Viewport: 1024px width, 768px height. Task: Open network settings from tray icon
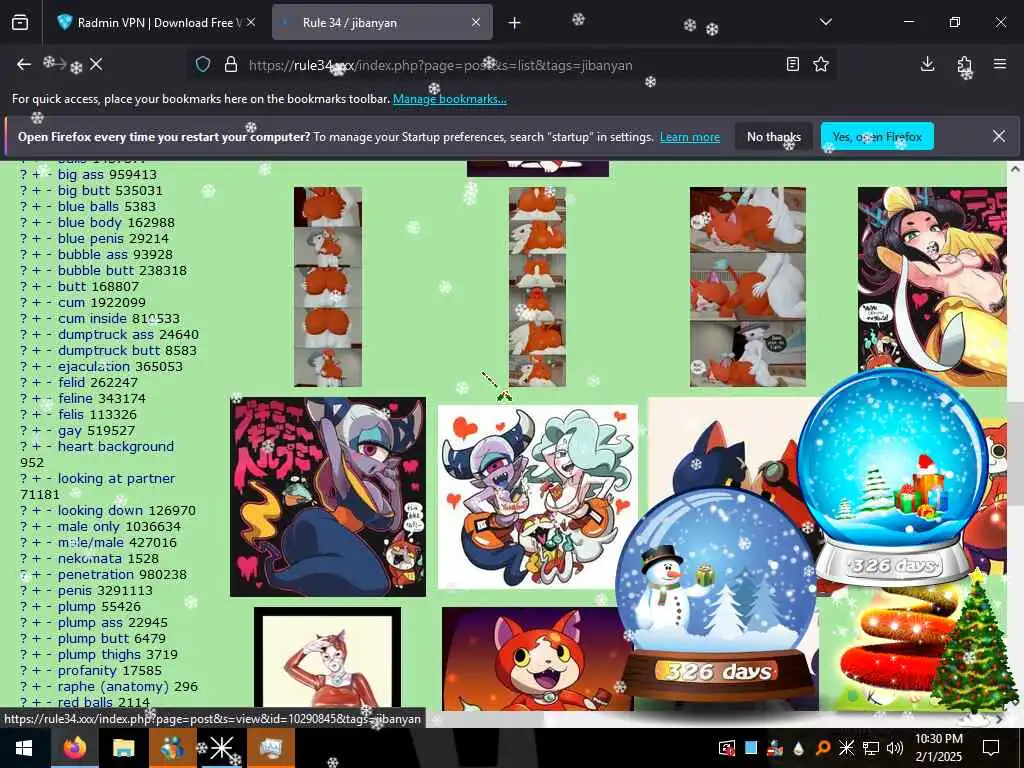click(871, 748)
